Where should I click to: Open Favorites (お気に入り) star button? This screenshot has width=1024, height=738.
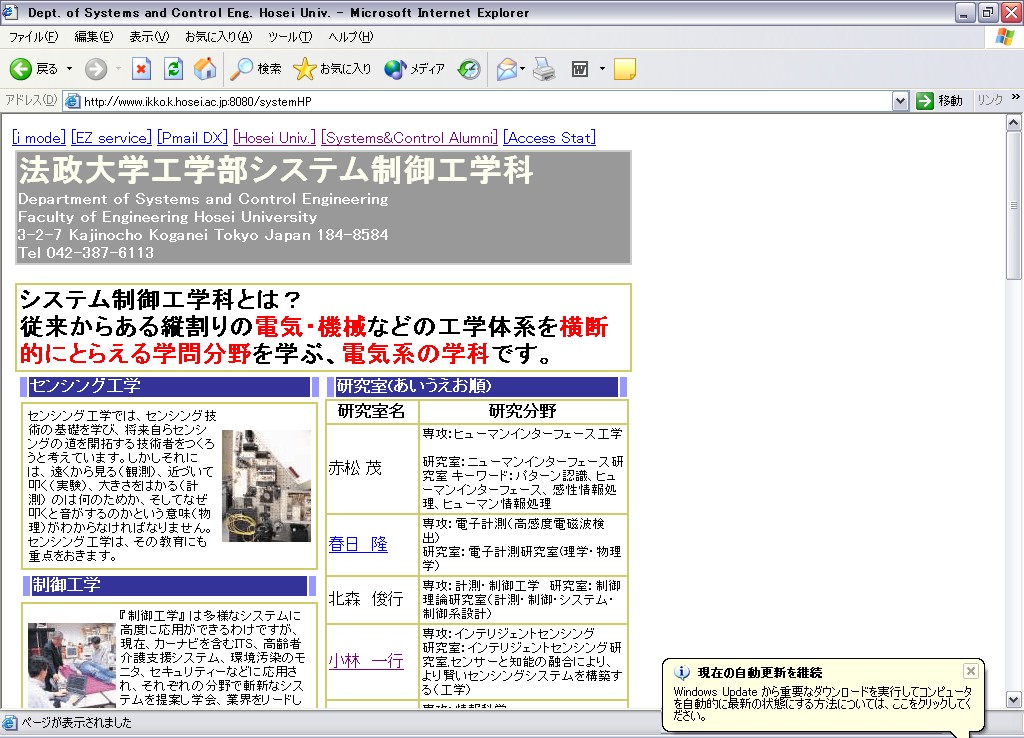pos(332,69)
